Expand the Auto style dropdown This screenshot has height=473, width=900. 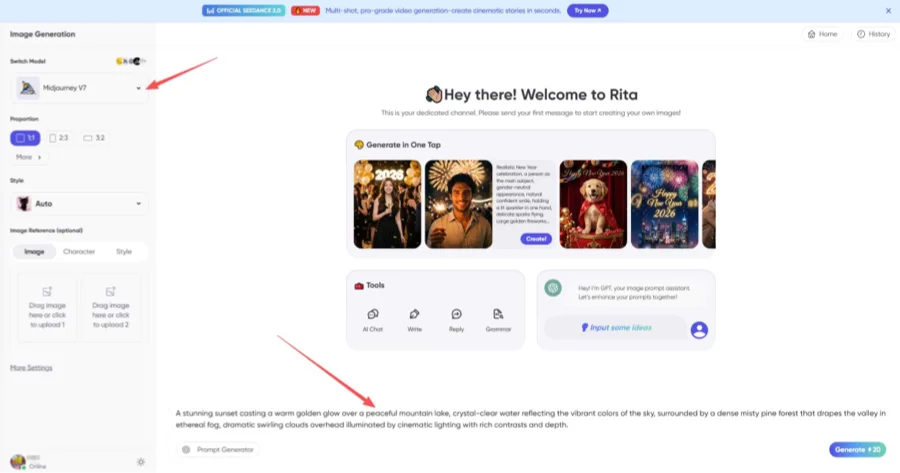tap(79, 204)
